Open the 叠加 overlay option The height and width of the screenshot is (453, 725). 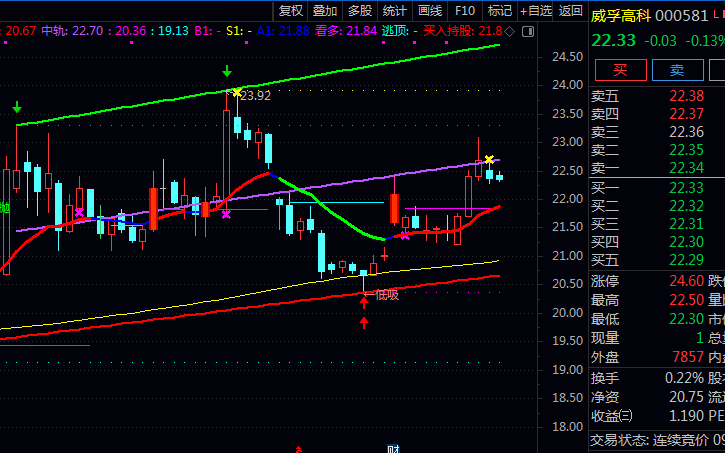[325, 11]
